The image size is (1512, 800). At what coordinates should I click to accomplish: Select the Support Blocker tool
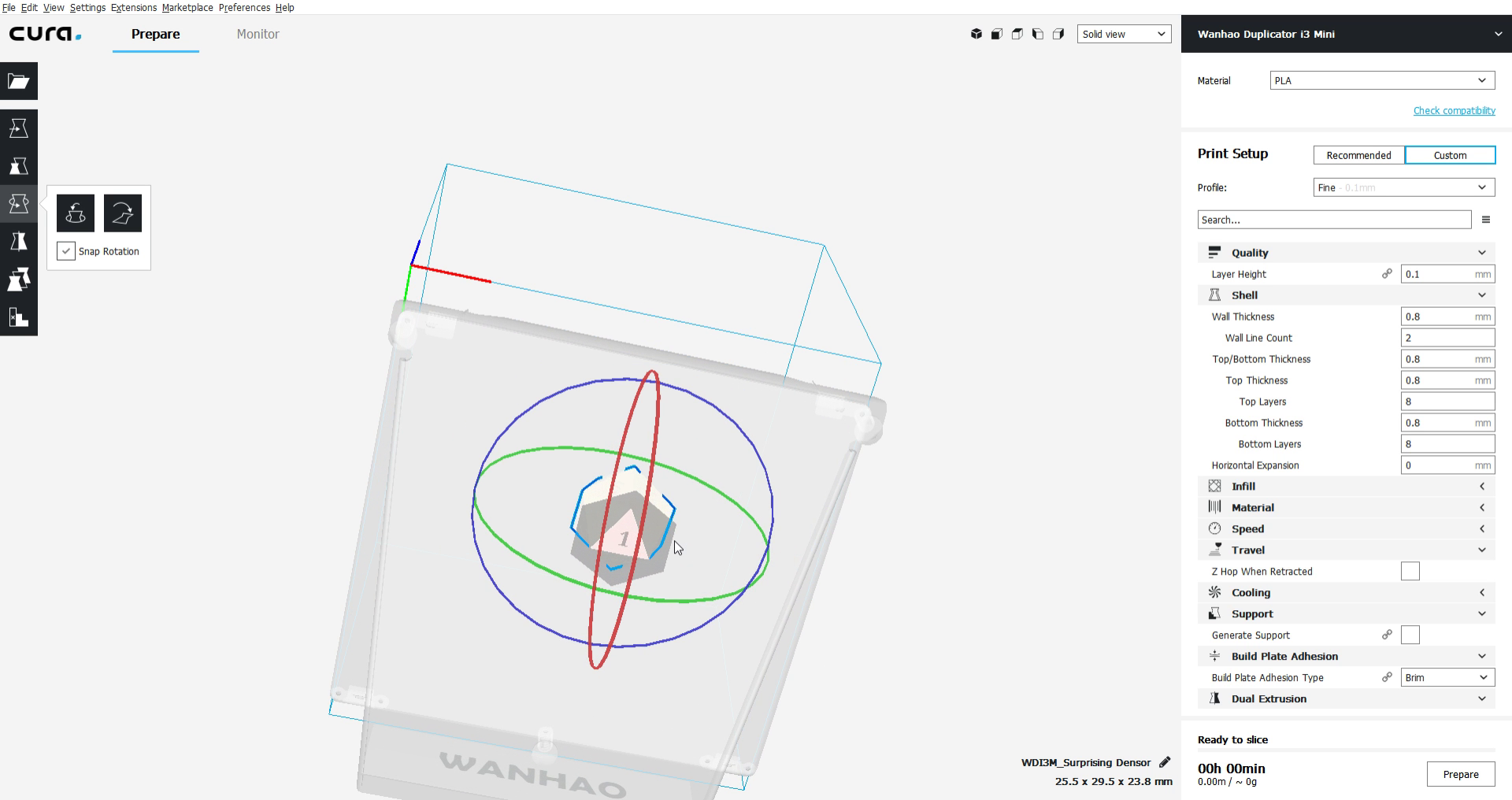19,317
